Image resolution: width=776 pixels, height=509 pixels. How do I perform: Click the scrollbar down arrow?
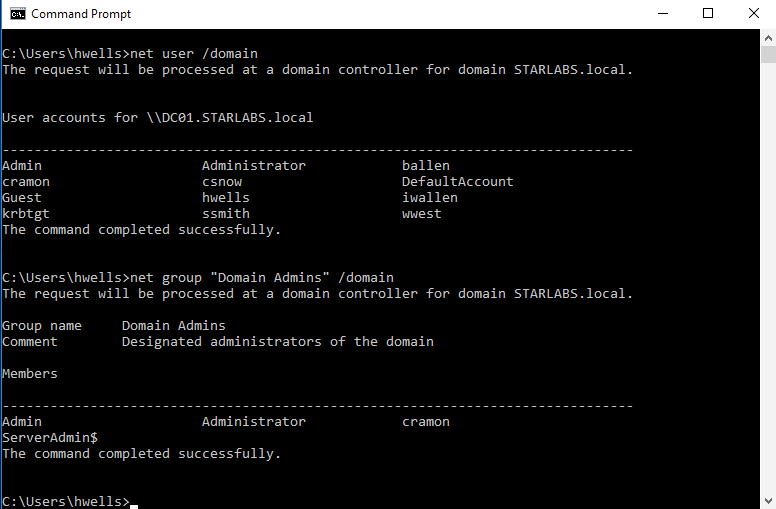coord(767,500)
